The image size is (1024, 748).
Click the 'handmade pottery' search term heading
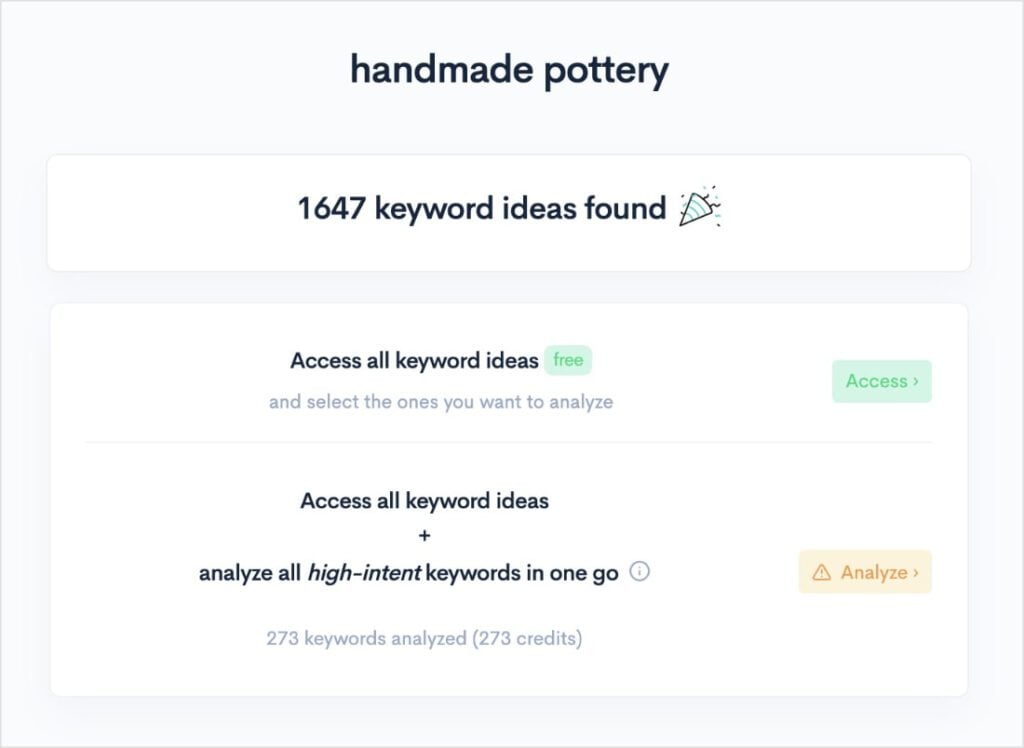pyautogui.click(x=511, y=70)
